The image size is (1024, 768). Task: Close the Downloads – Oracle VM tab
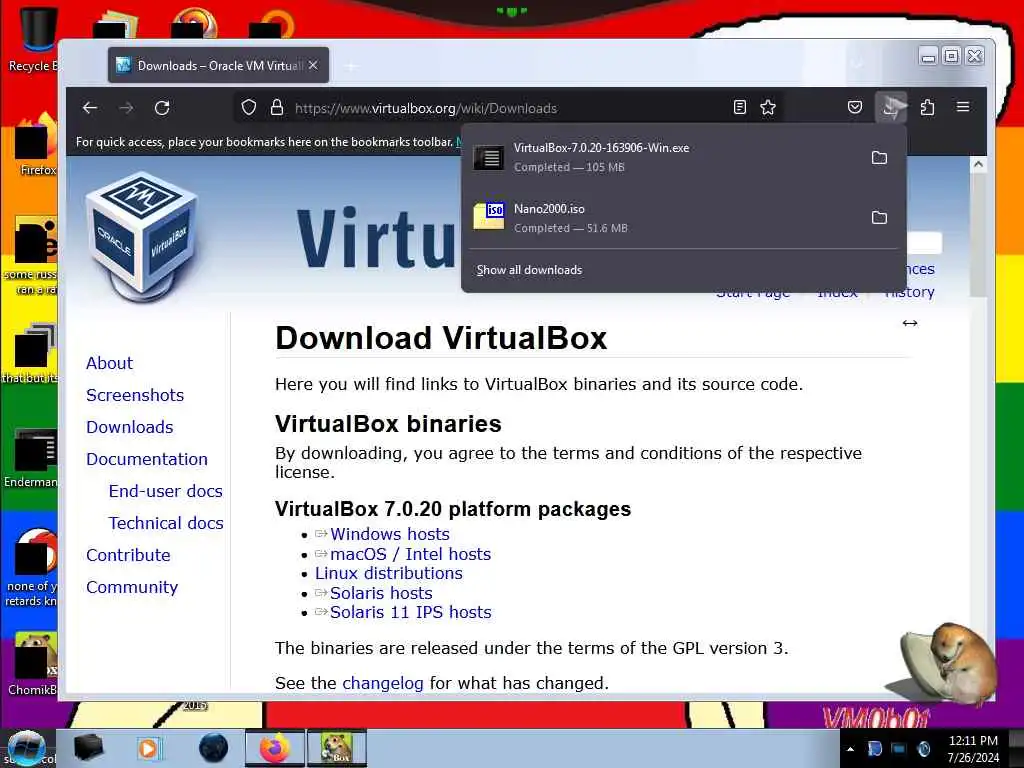point(313,65)
